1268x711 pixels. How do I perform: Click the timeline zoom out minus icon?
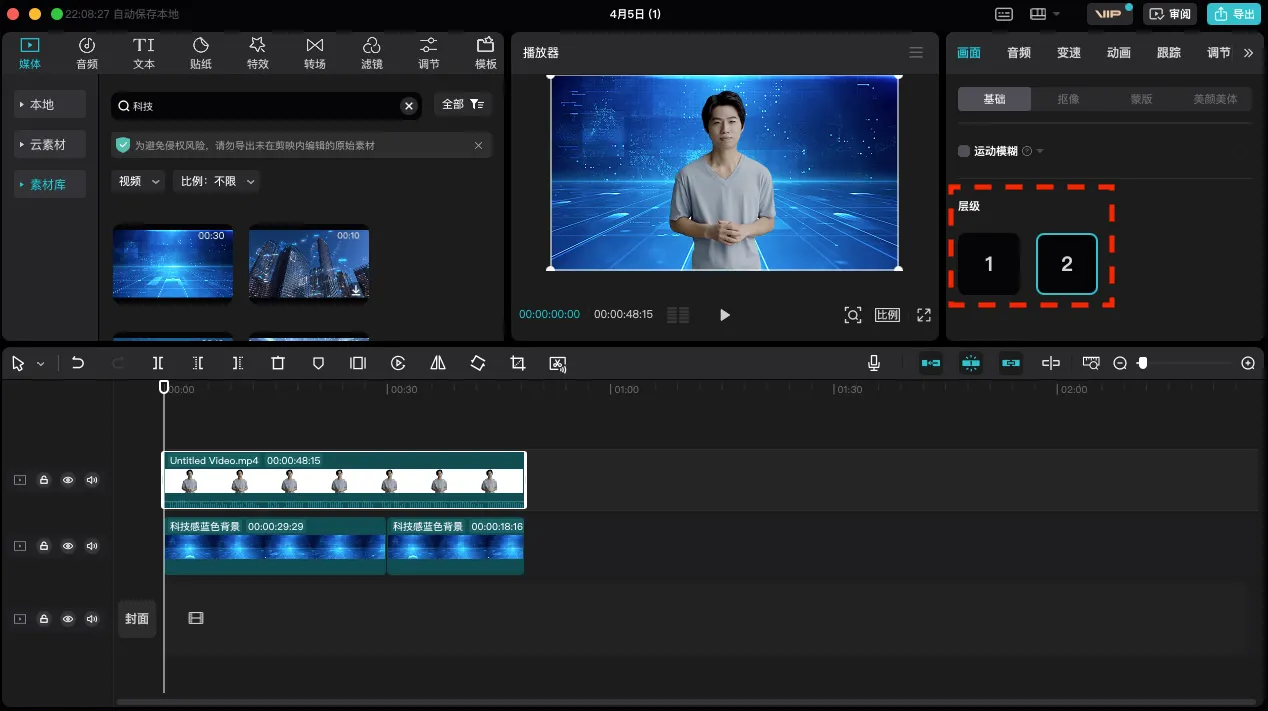(1120, 364)
